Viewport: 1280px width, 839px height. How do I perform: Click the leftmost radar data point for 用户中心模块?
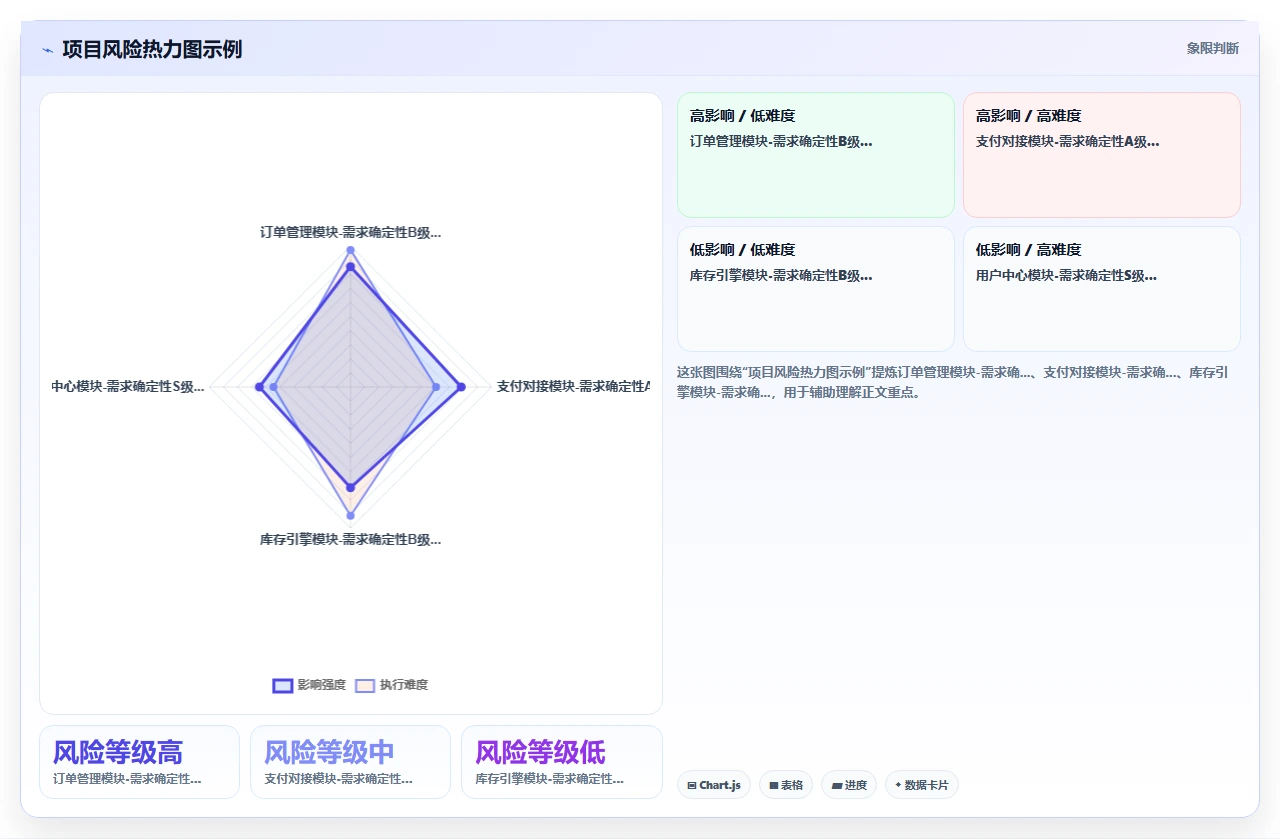(x=260, y=386)
